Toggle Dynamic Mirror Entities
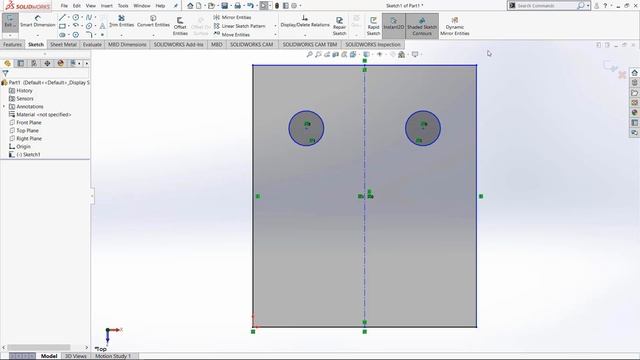This screenshot has width=640, height=360. pos(455,27)
